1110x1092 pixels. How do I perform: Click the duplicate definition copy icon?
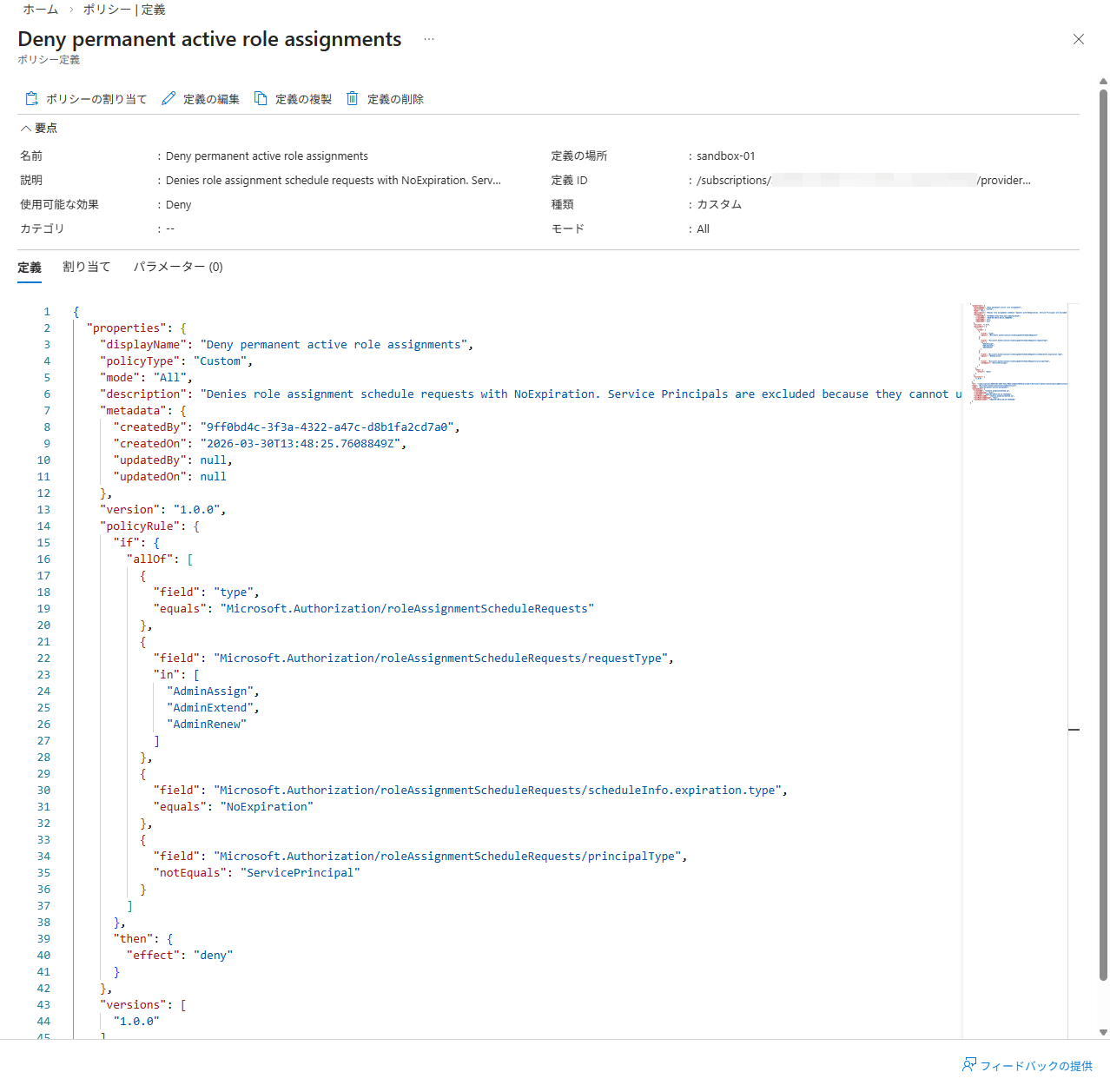tap(261, 98)
